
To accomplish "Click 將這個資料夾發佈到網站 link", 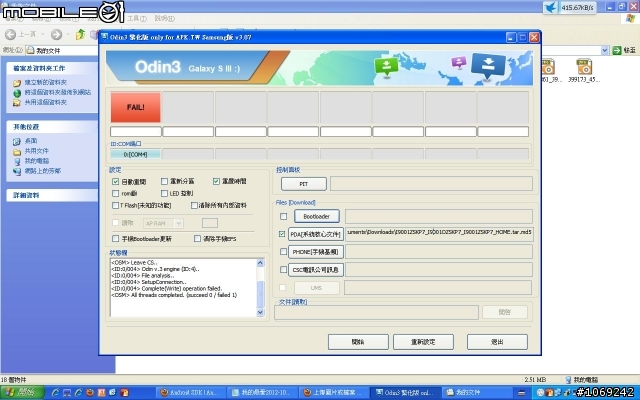I will 58,92.
